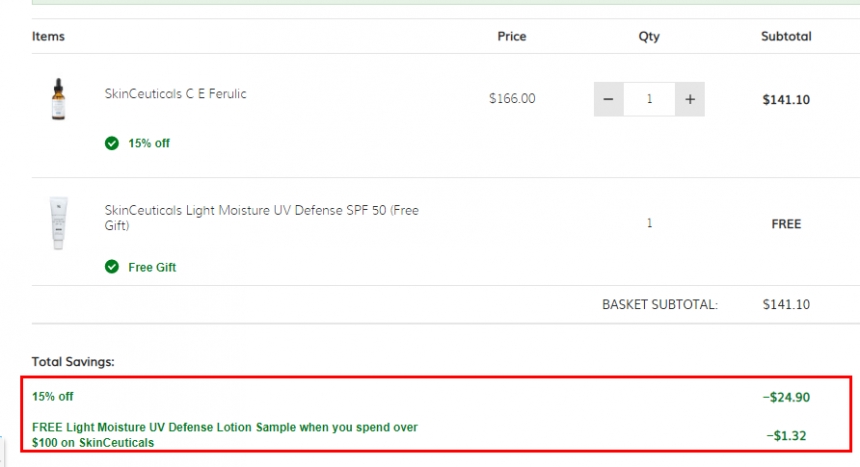Click the $166.00 price of C E Ferulic
The width and height of the screenshot is (860, 467).
click(512, 99)
